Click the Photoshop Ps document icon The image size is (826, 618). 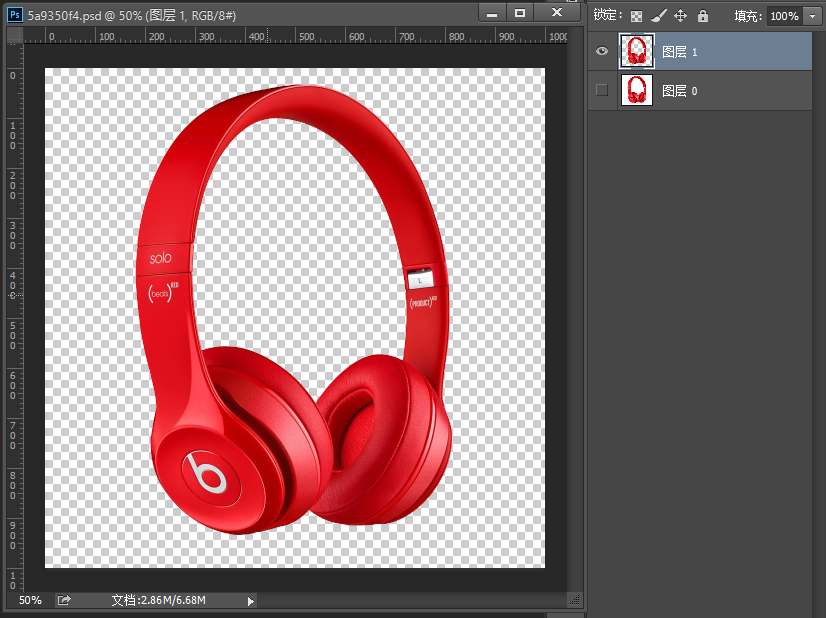(x=15, y=15)
